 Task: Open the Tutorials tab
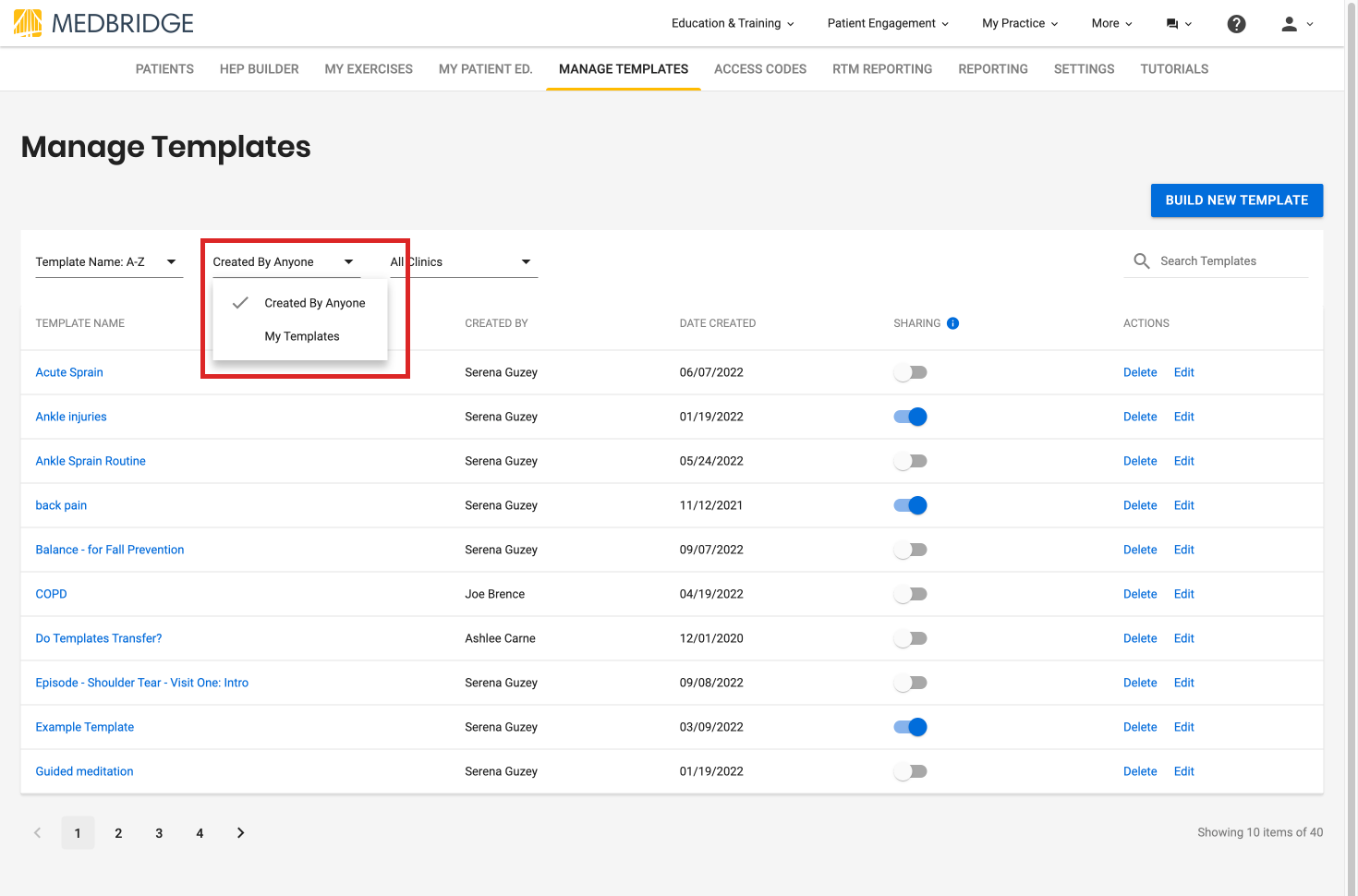pos(1174,69)
